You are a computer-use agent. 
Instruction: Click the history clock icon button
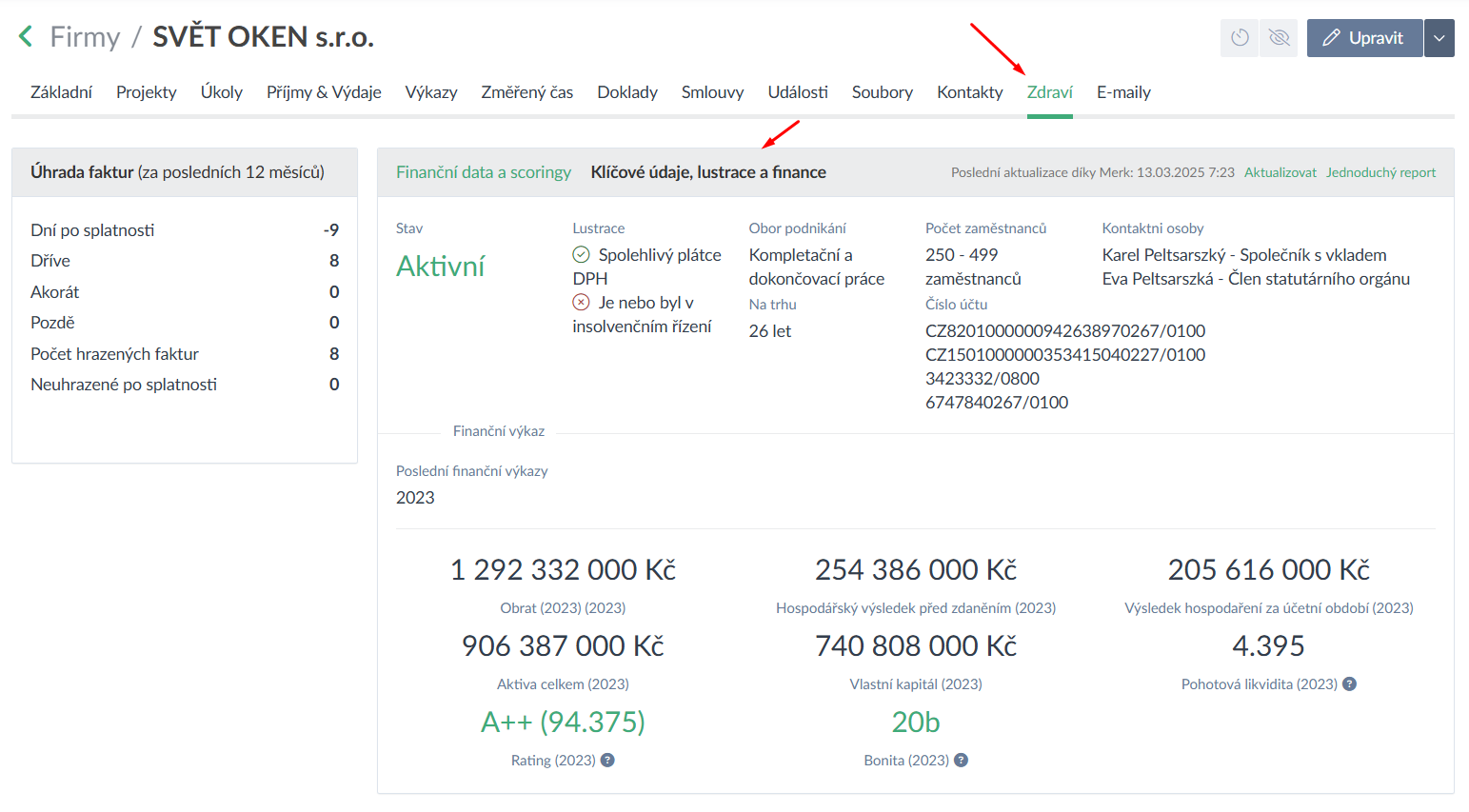point(1240,38)
